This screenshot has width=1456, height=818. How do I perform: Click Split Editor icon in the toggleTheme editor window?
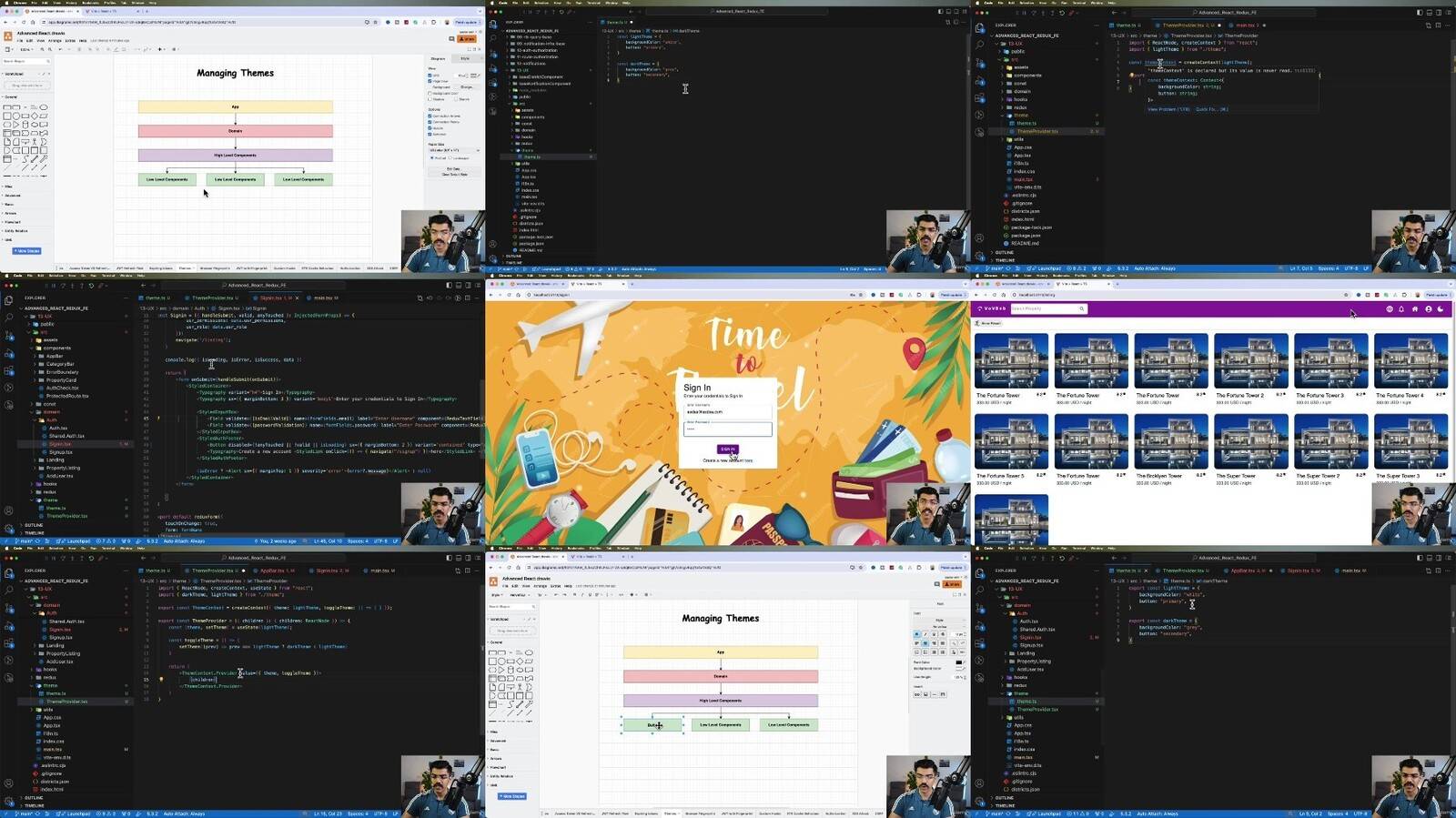(467, 571)
